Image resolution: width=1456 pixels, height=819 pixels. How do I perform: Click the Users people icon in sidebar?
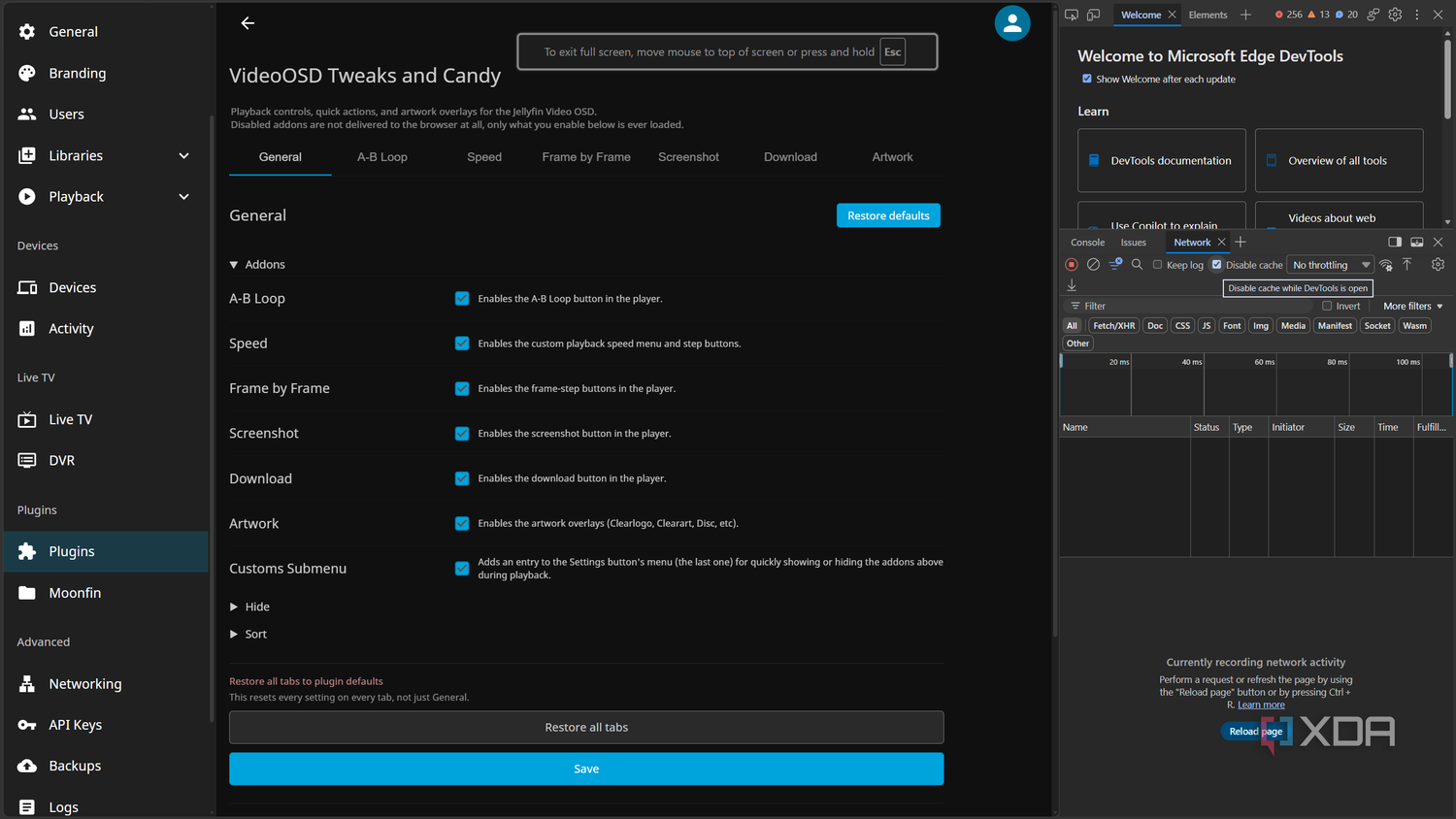pos(27,115)
